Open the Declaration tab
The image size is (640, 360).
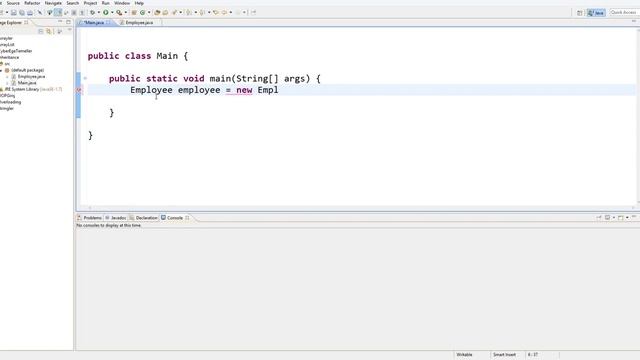click(144, 218)
